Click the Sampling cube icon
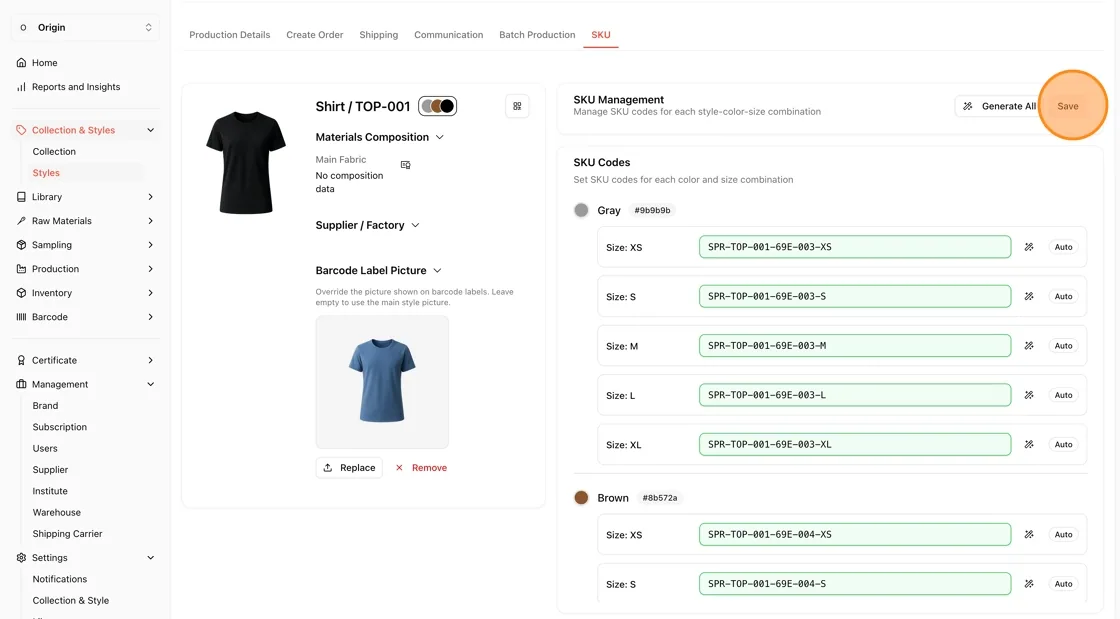This screenshot has width=1120, height=619. 21,245
